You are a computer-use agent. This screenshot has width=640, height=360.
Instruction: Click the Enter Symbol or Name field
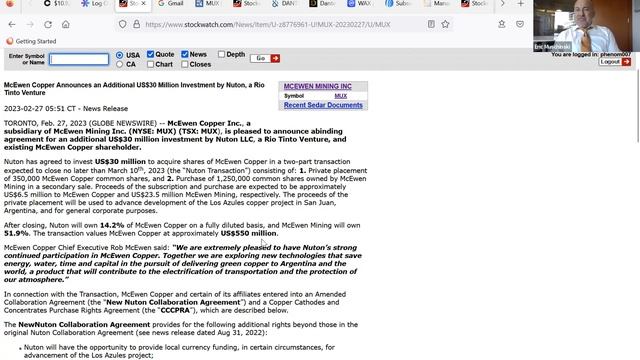pyautogui.click(x=79, y=59)
